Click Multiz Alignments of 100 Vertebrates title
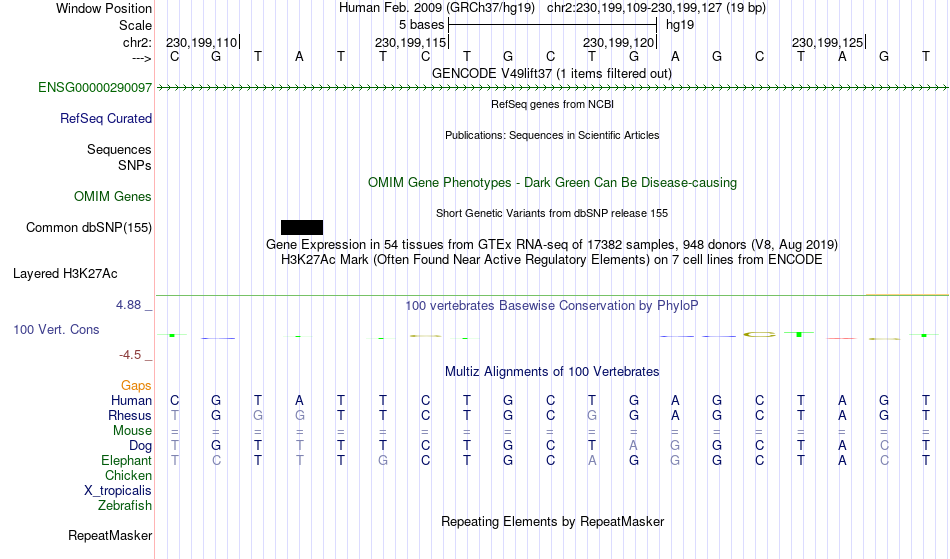Image resolution: width=950 pixels, height=559 pixels. [x=552, y=371]
